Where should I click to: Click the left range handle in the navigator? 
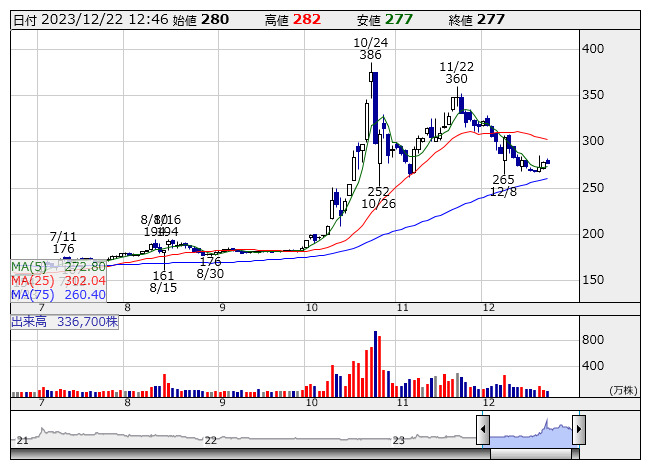(x=483, y=430)
